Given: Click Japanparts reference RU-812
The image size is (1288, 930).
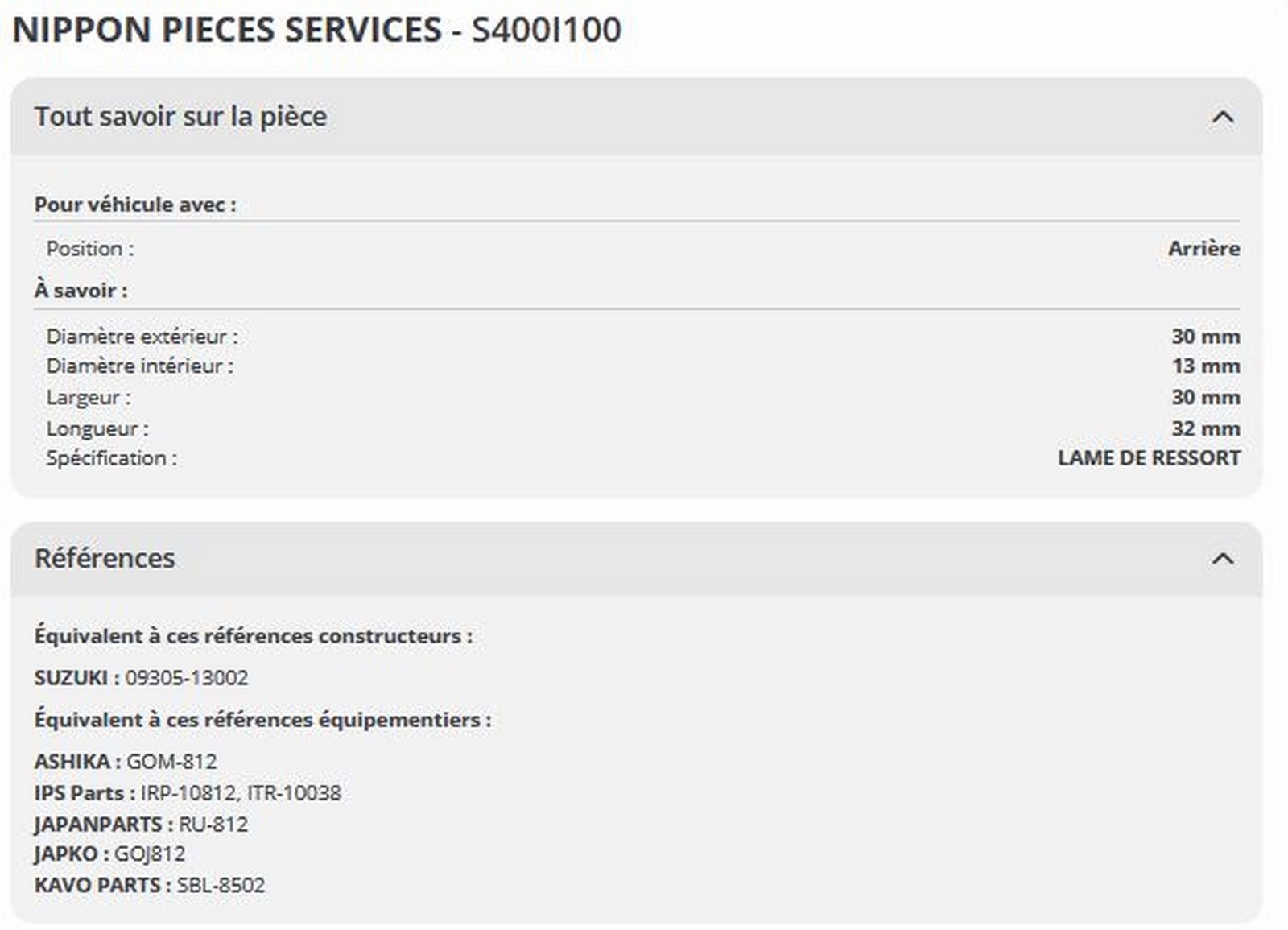Looking at the screenshot, I should click(x=213, y=825).
